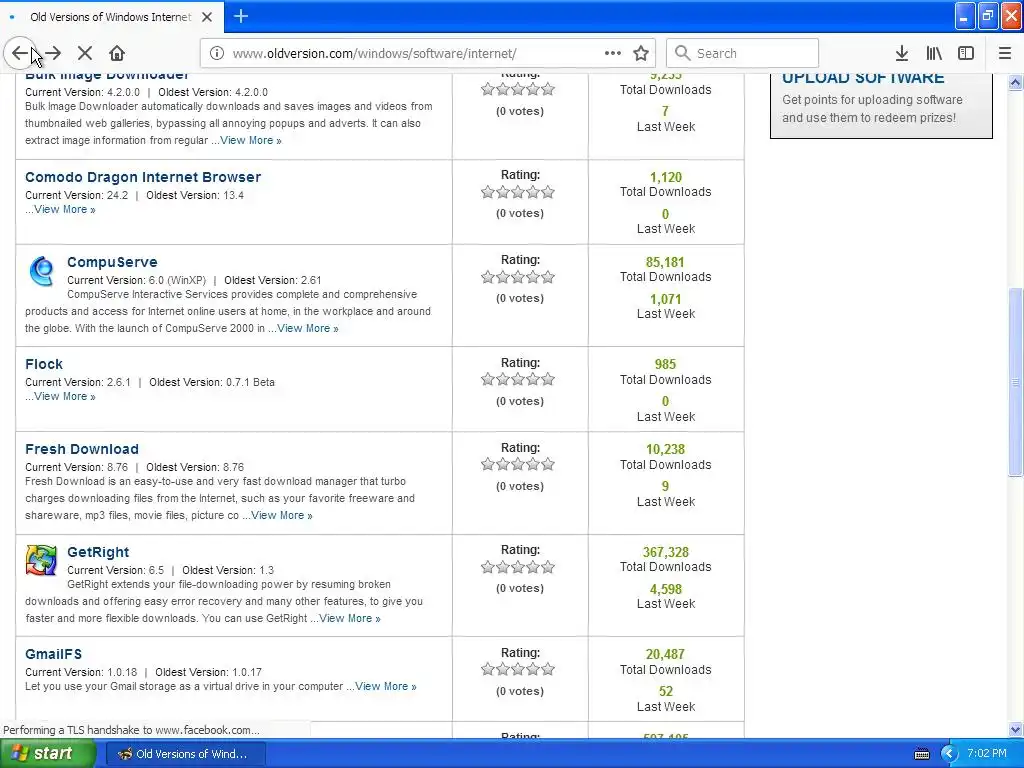Click the Upload Software banner heading
The image size is (1024, 768).
(863, 78)
